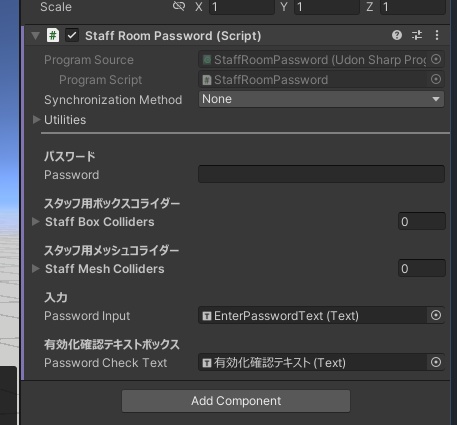This screenshot has width=457, height=425.
Task: Expand the Staff Box Colliders array
Action: pyautogui.click(x=36, y=222)
